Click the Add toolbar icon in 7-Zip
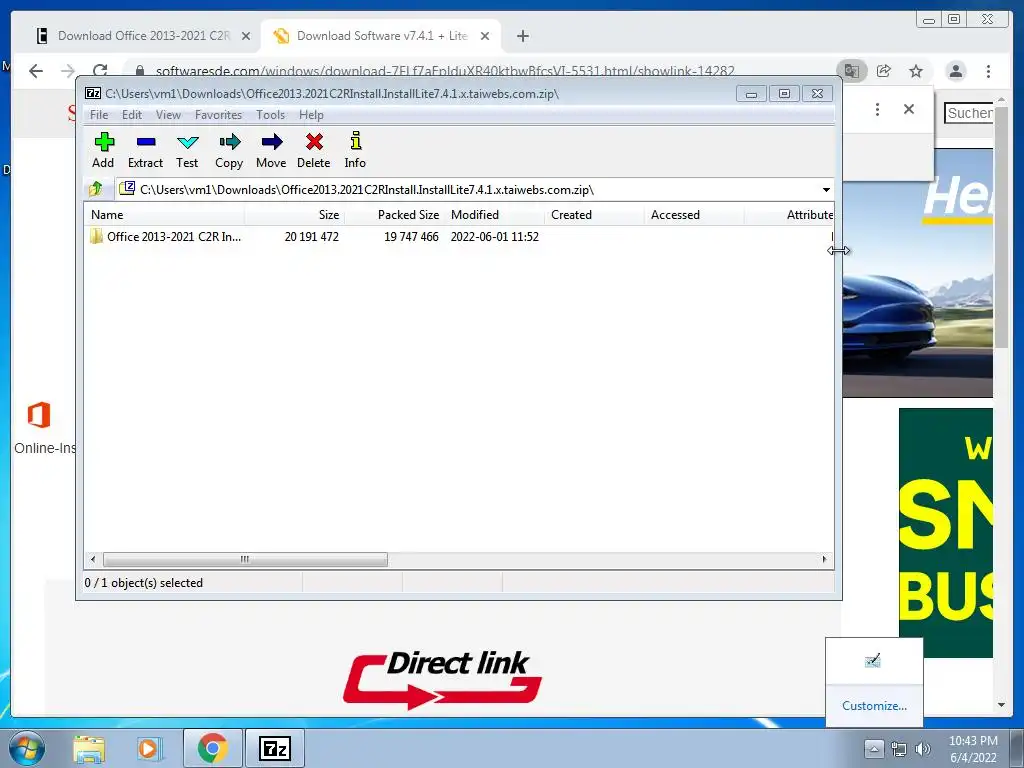The image size is (1024, 768). coord(103,151)
